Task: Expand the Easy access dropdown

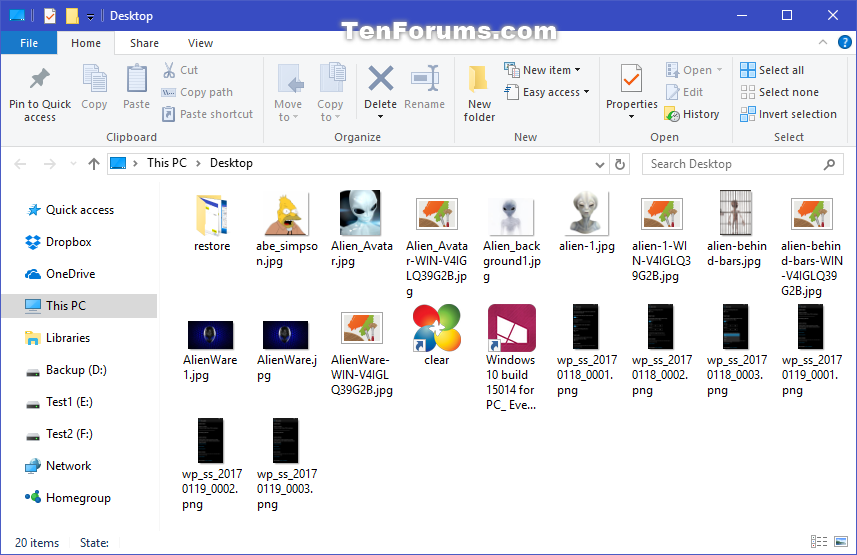Action: coord(586,92)
